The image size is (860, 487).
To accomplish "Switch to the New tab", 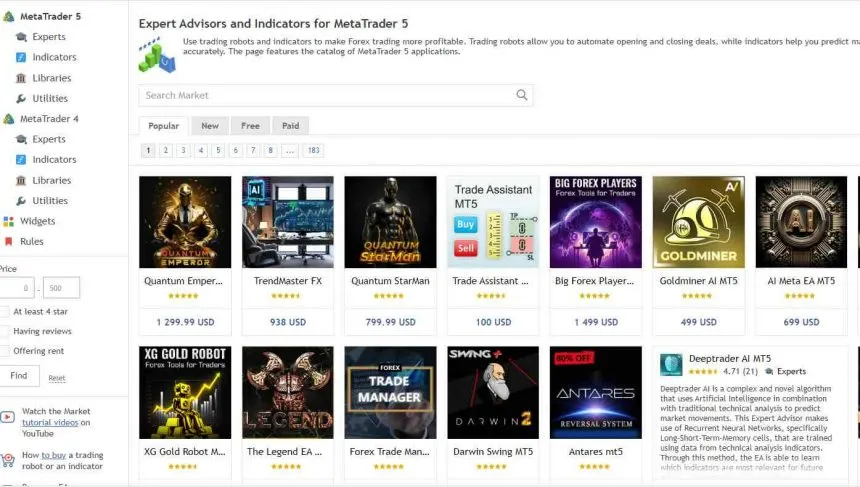I will point(209,126).
